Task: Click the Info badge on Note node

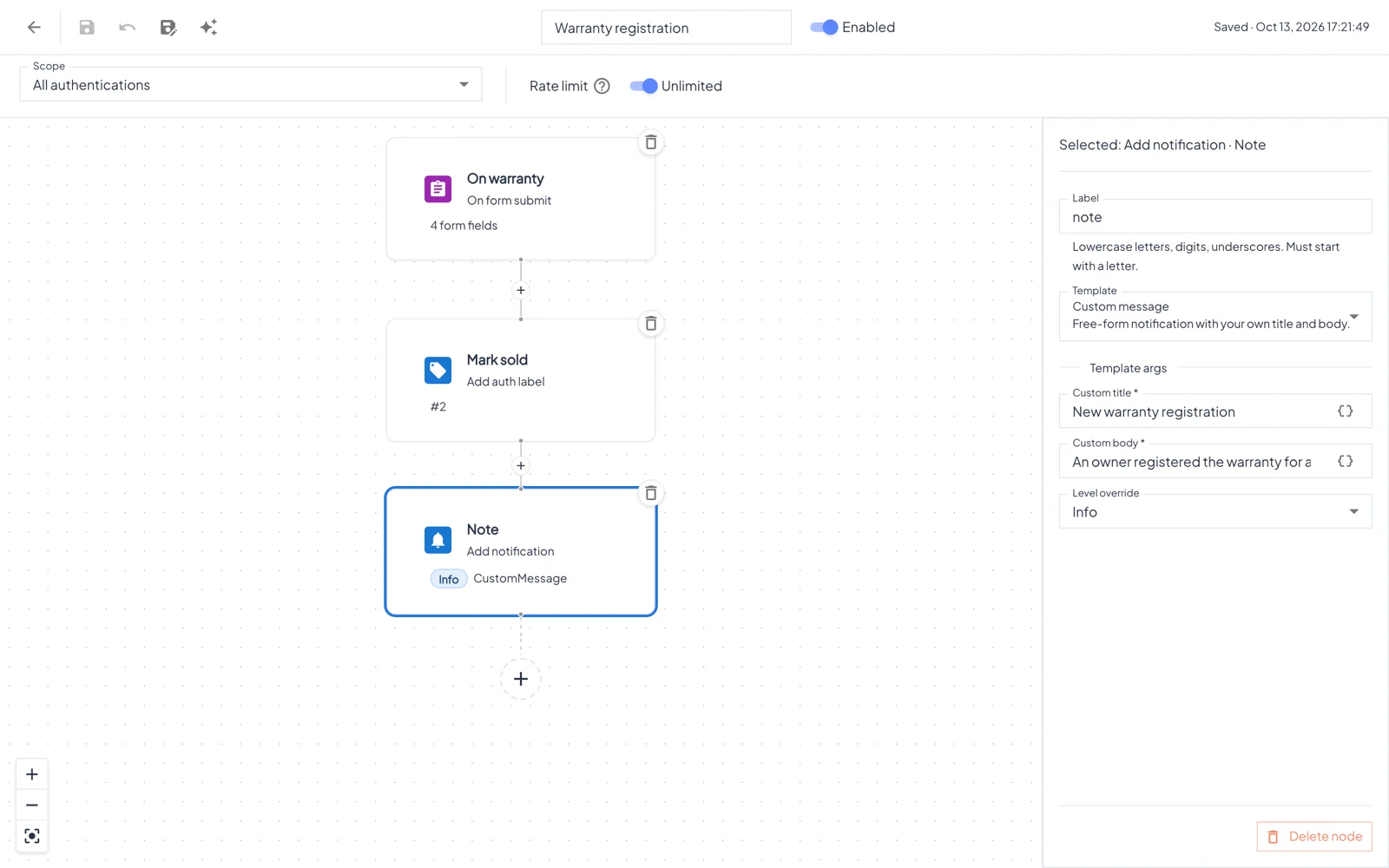Action: click(449, 579)
